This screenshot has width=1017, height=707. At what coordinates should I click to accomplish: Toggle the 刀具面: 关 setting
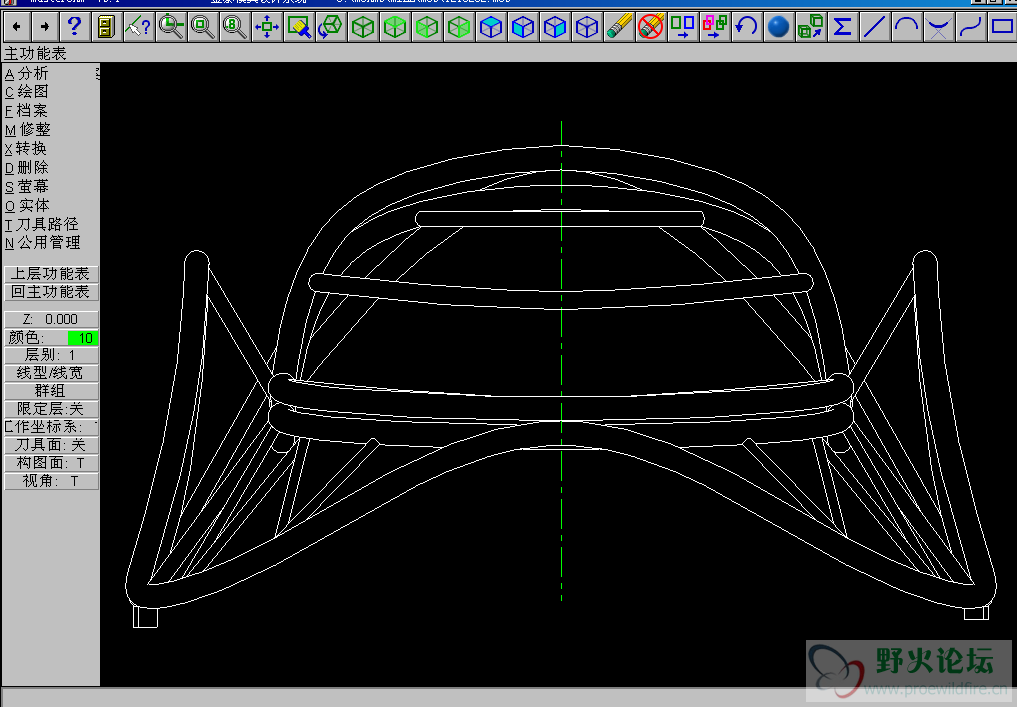(51, 444)
